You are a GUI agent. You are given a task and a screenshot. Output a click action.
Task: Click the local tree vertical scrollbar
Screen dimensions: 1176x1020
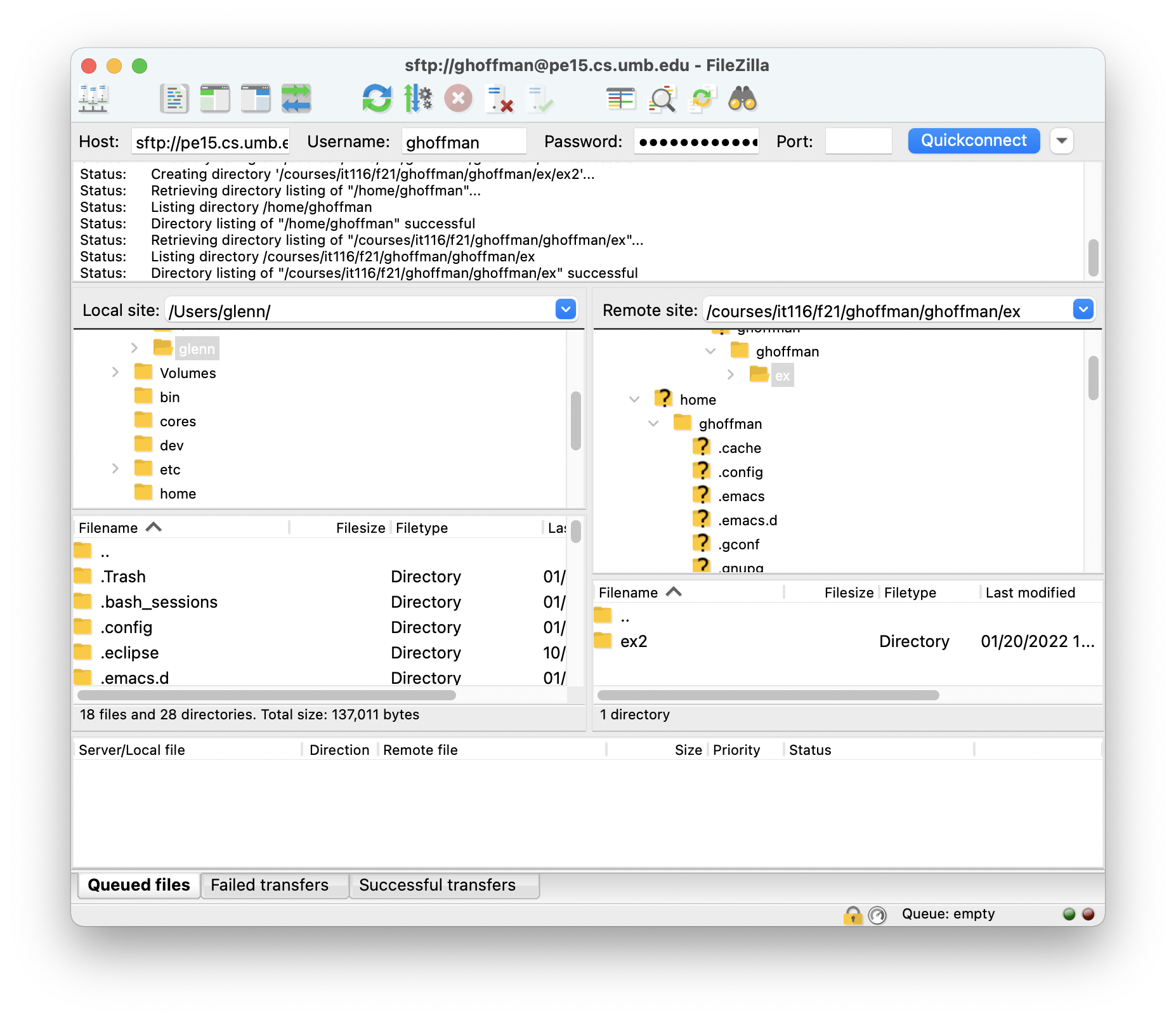pos(576,421)
